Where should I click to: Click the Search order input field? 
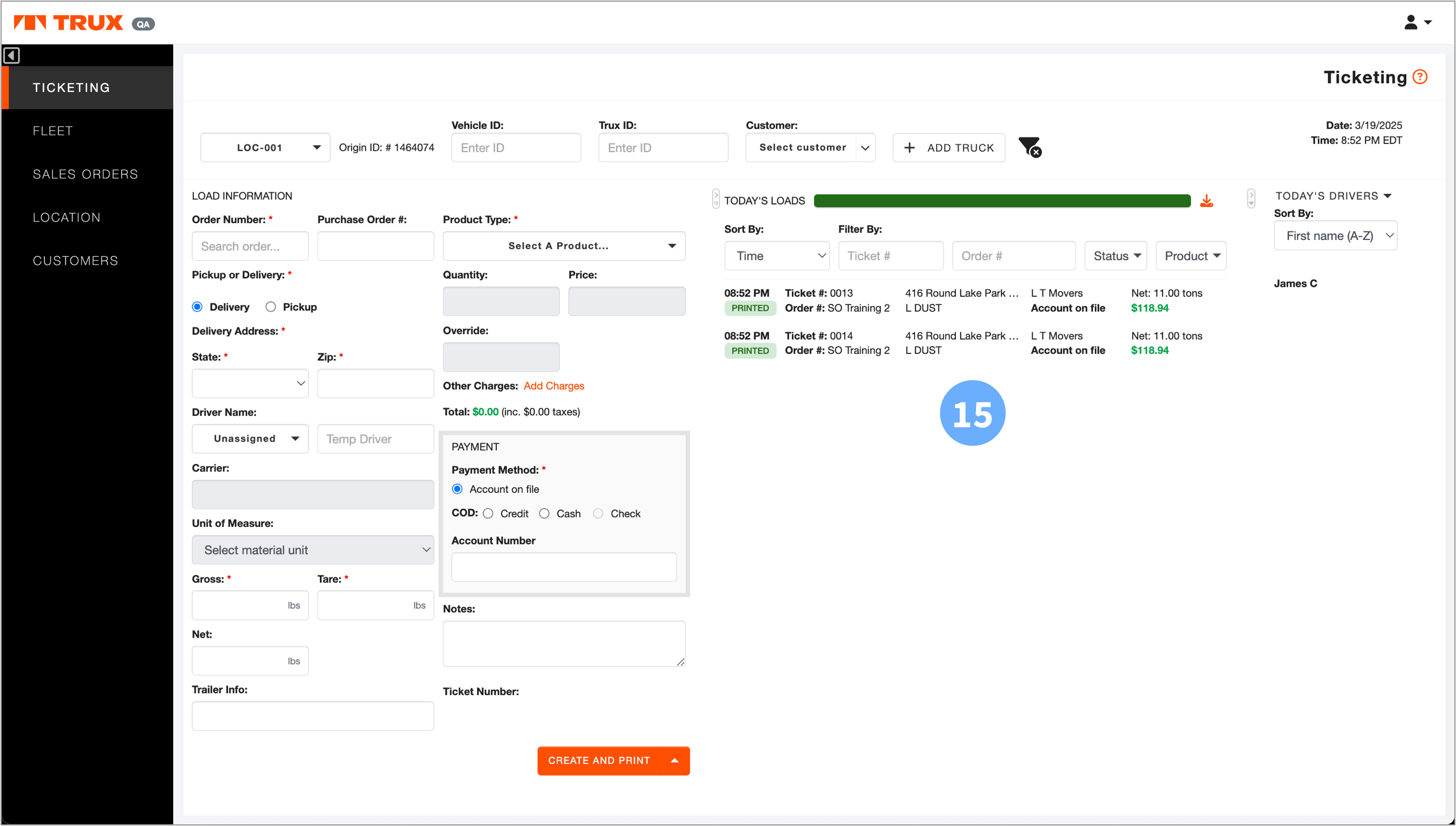(250, 246)
